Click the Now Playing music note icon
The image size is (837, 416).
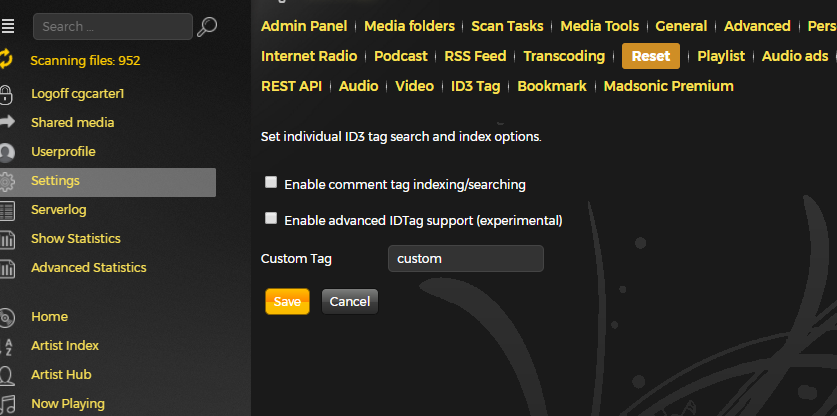tap(7, 404)
